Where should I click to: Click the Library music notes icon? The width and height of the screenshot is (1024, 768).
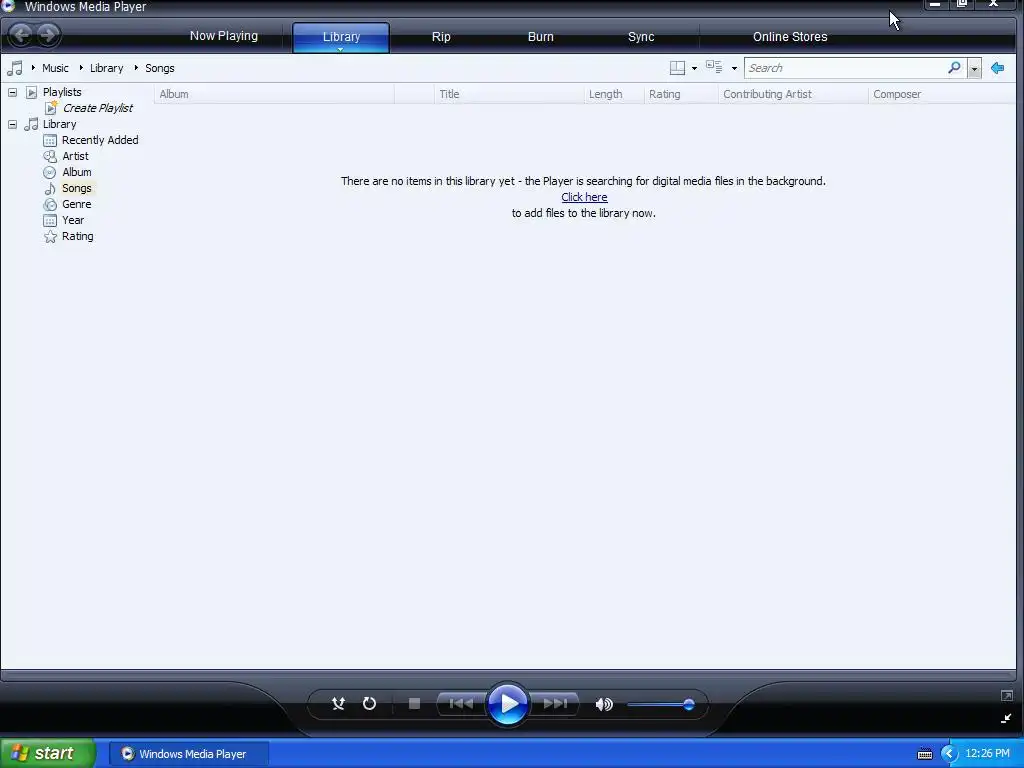[x=31, y=124]
